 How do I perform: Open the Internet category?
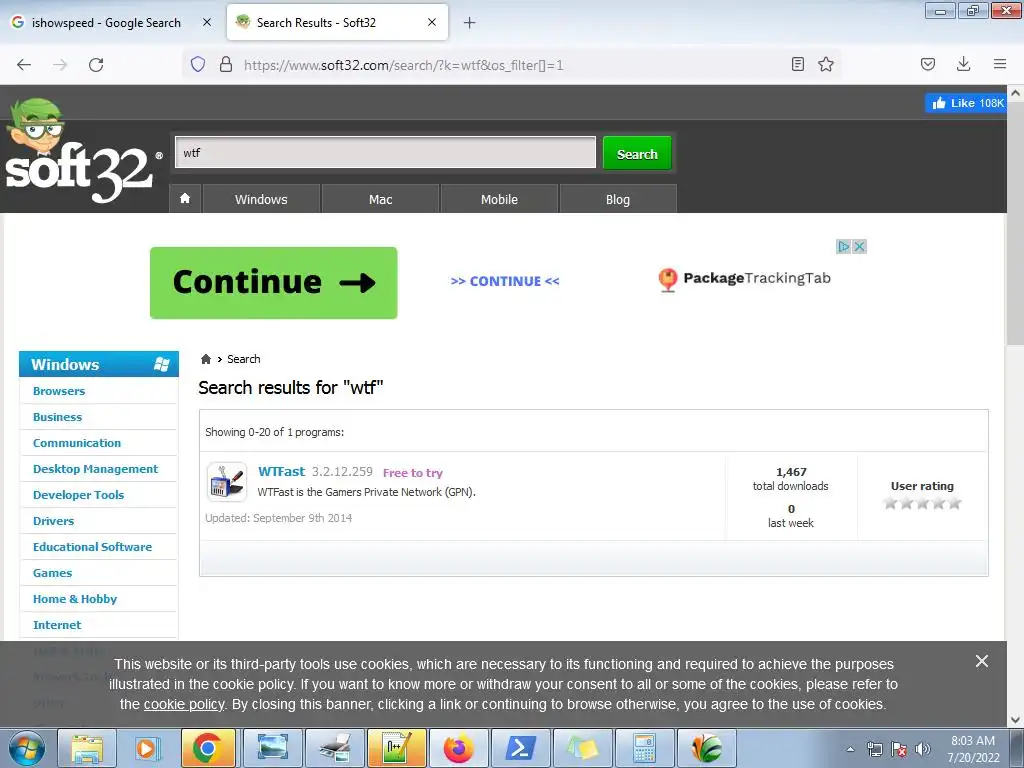coord(57,625)
